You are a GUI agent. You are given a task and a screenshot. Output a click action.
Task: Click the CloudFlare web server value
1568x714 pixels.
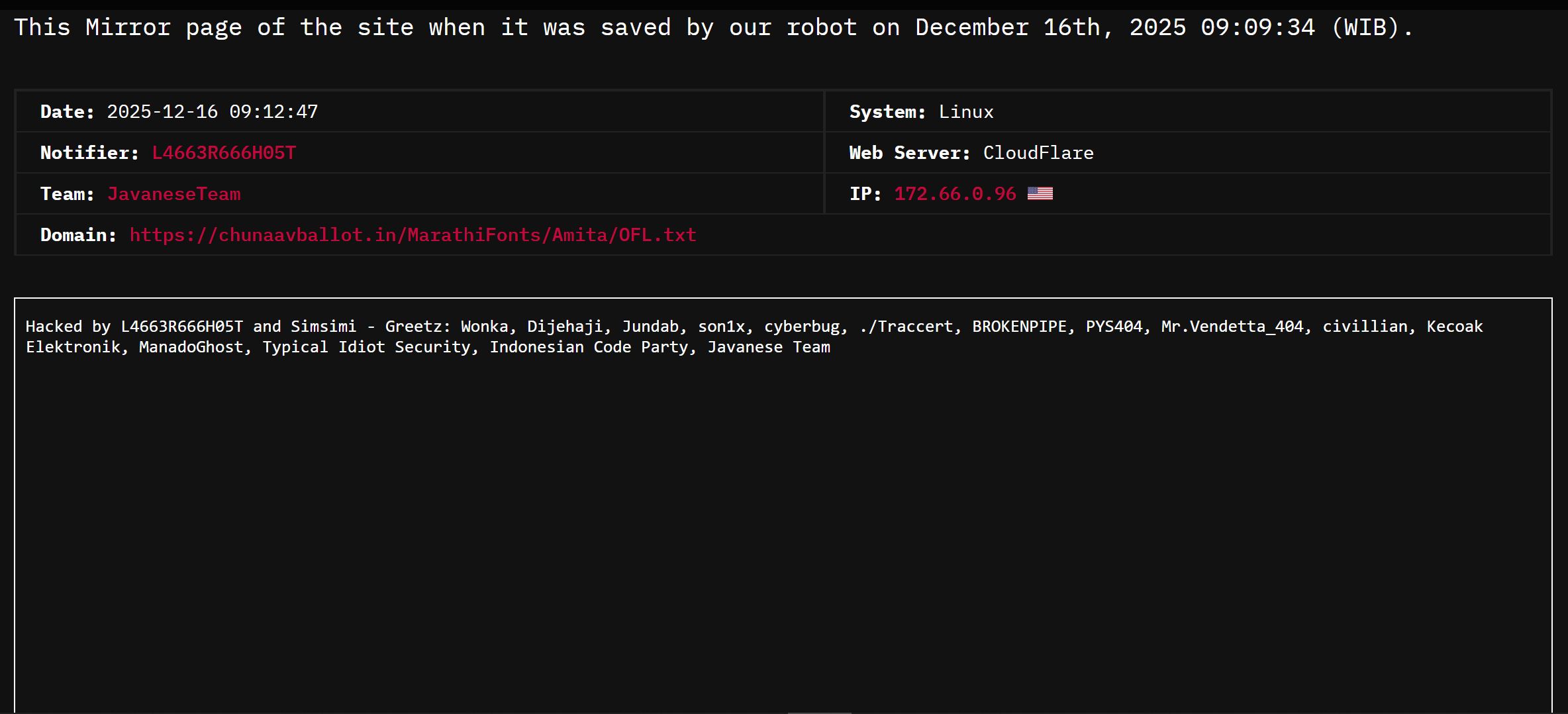pos(1038,153)
